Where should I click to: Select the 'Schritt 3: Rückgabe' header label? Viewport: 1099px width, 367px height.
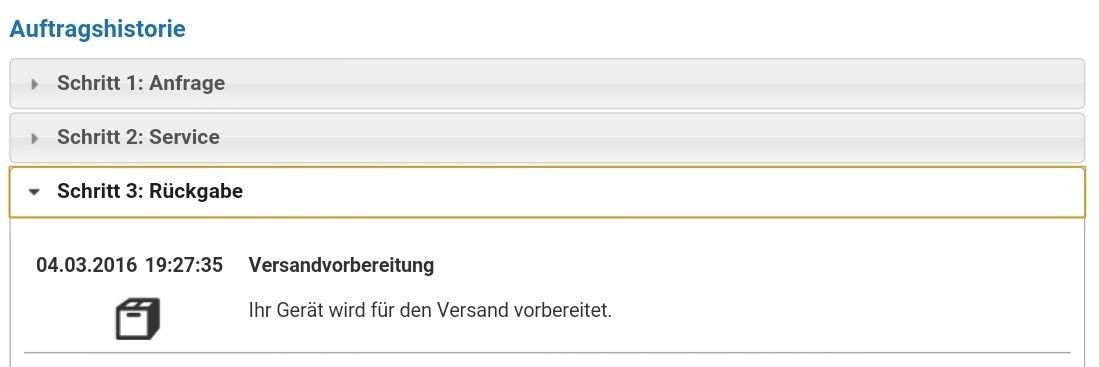pyautogui.click(x=150, y=191)
